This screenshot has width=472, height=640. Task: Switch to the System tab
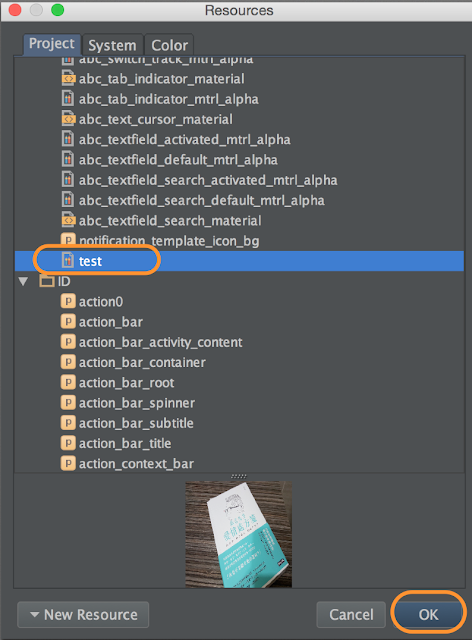[x=112, y=45]
